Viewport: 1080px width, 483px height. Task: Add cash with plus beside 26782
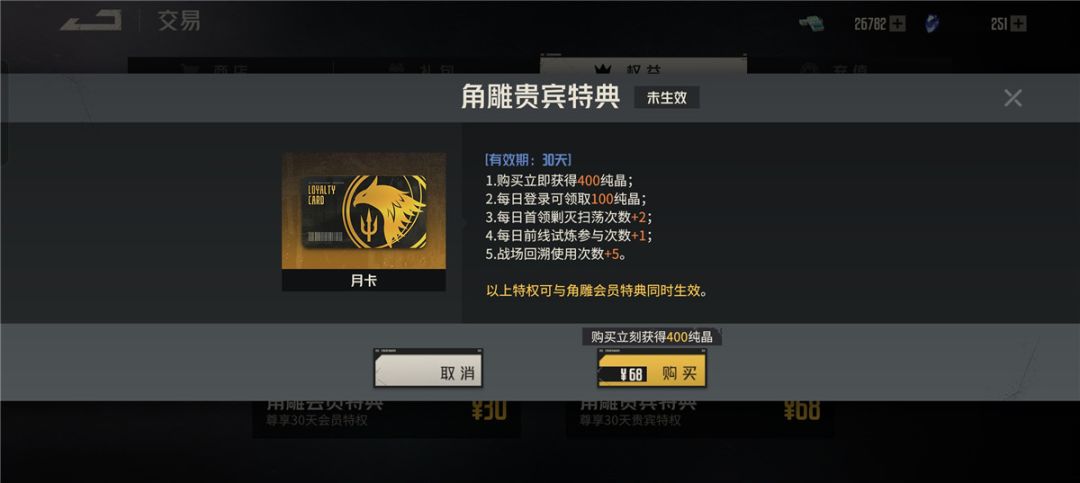(x=897, y=24)
